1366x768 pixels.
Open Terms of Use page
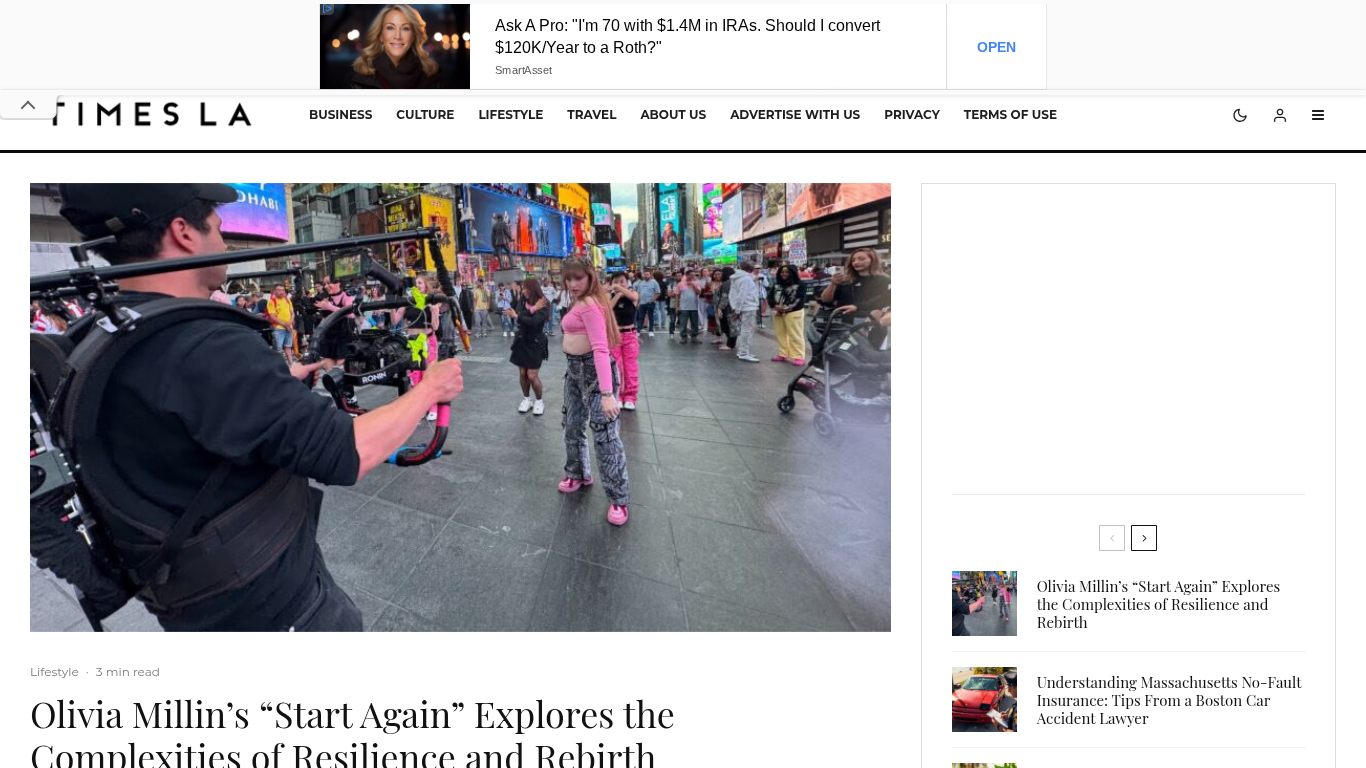[x=1010, y=115]
